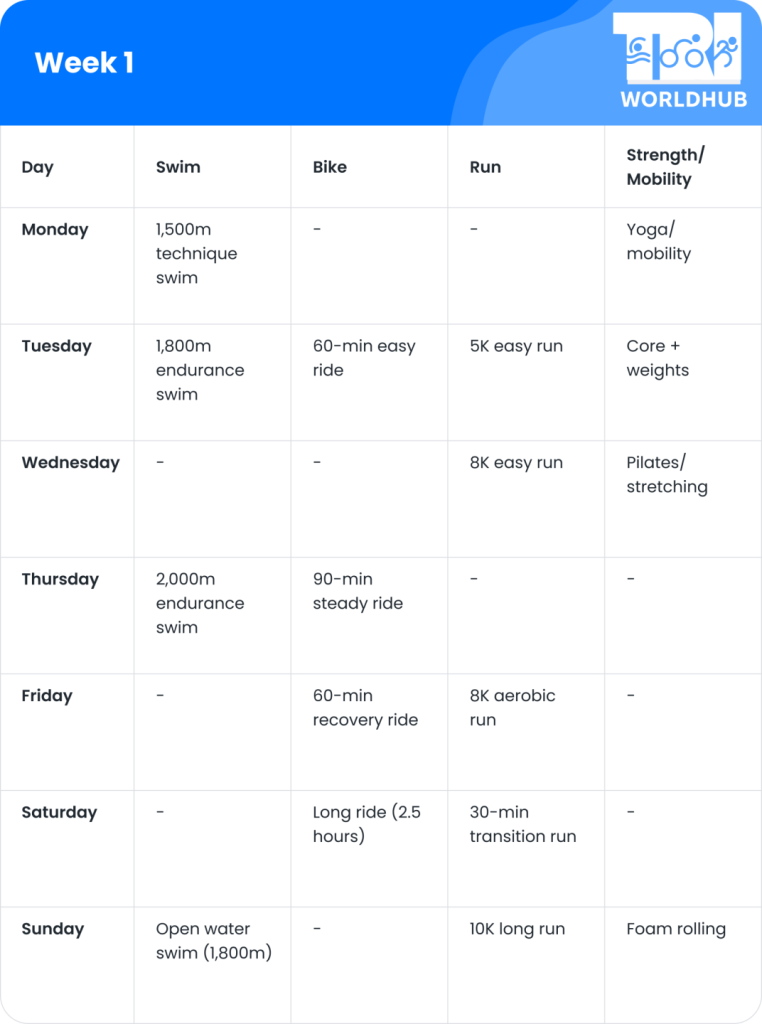Click Sunday's Foam rolling entry
Viewport: 762px width, 1024px height.
coord(676,929)
